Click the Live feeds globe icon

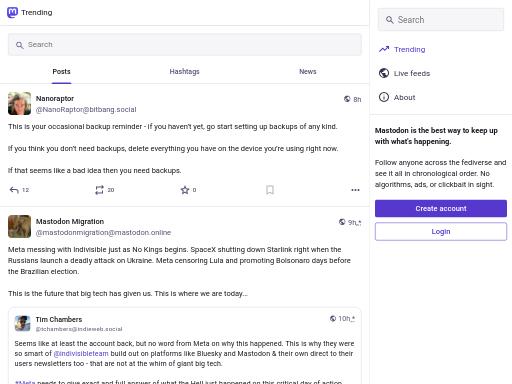[x=384, y=73]
